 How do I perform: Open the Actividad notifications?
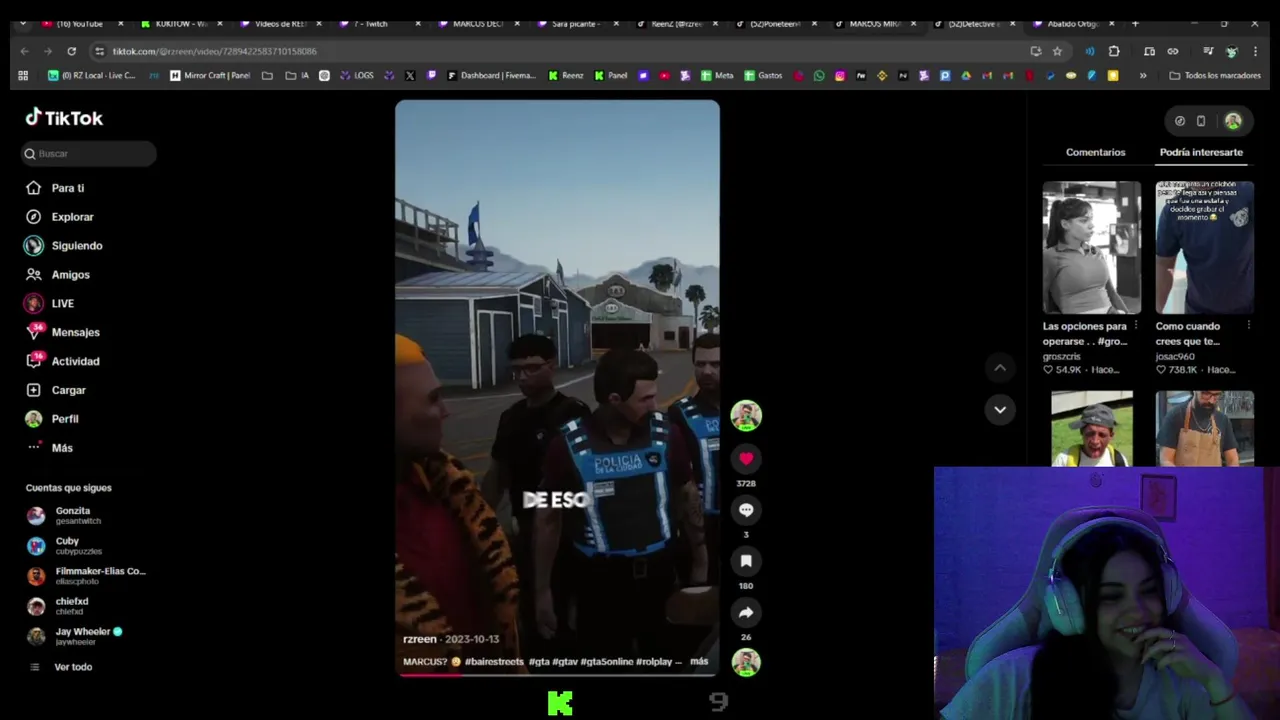tap(62, 362)
